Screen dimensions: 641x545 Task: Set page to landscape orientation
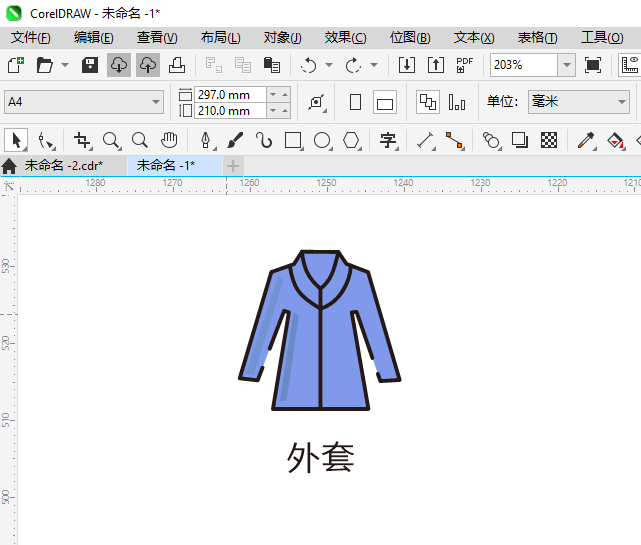(385, 102)
